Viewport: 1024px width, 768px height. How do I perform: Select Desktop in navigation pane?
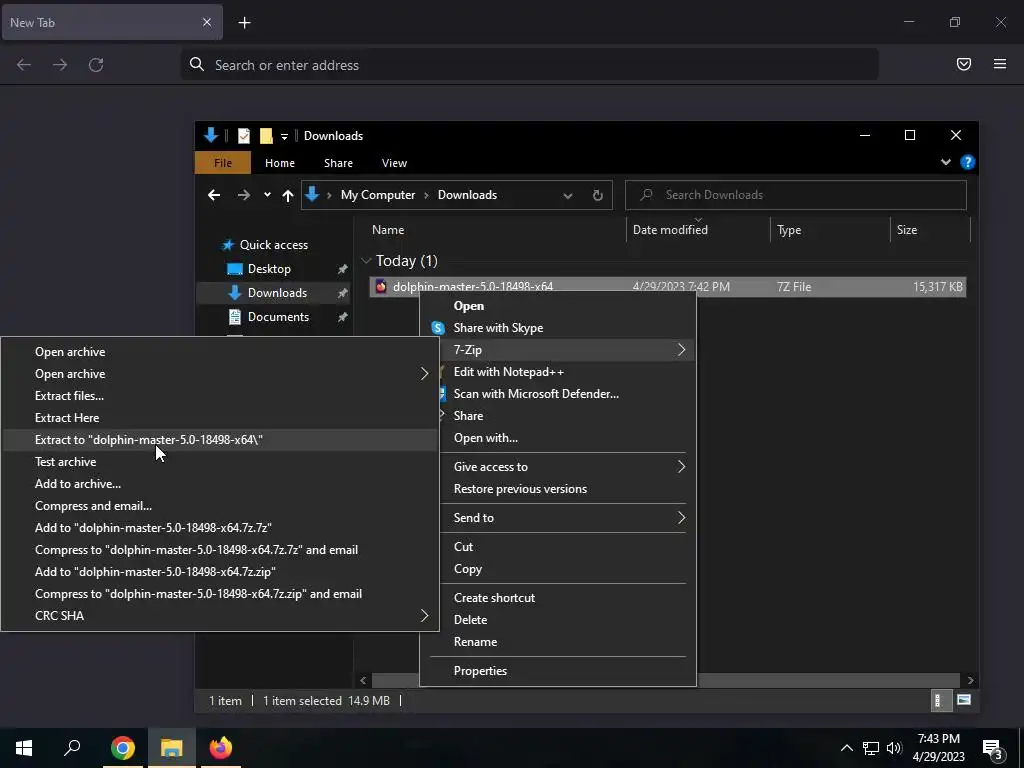coord(269,269)
